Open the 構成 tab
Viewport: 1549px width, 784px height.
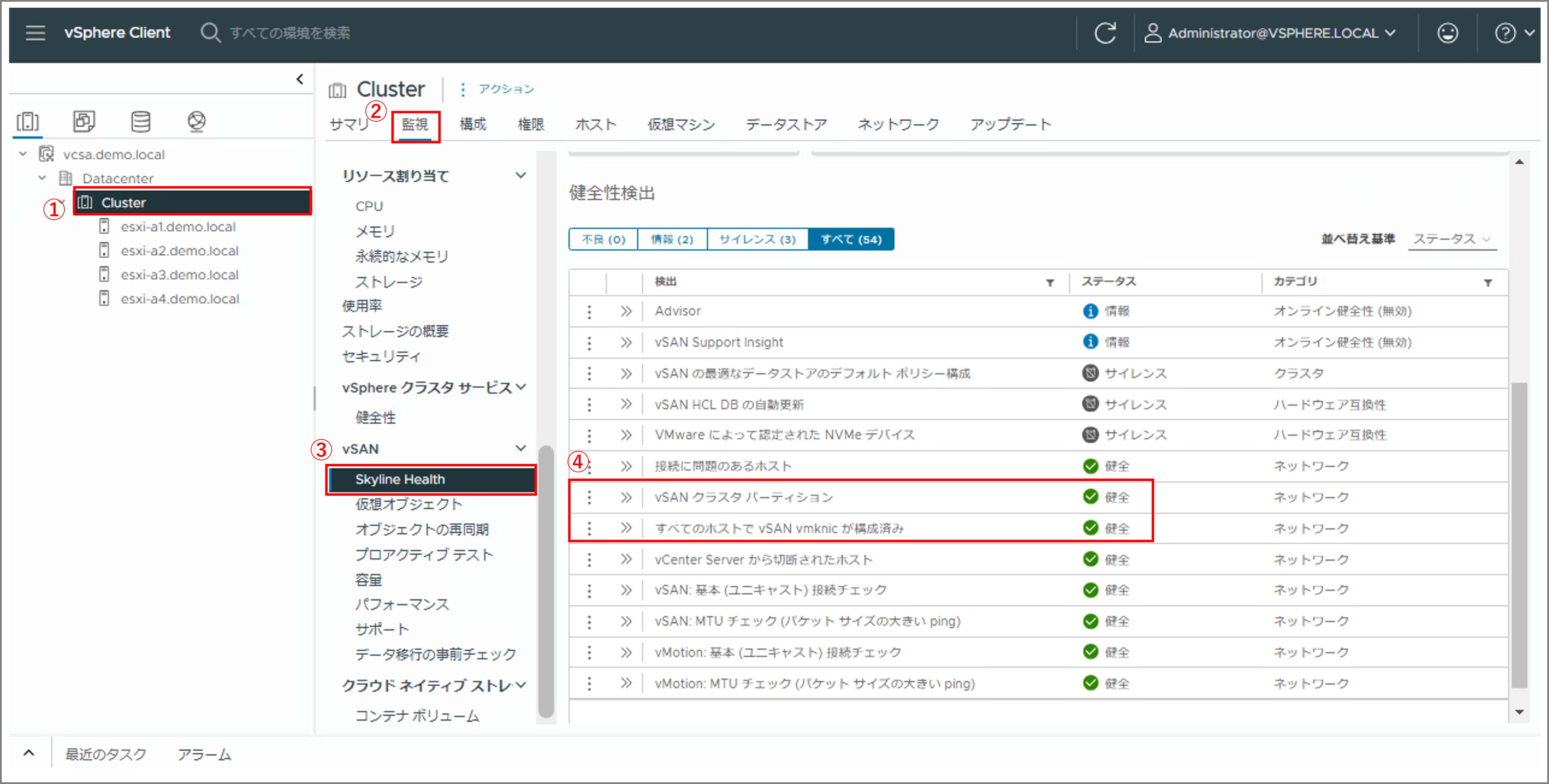click(473, 124)
